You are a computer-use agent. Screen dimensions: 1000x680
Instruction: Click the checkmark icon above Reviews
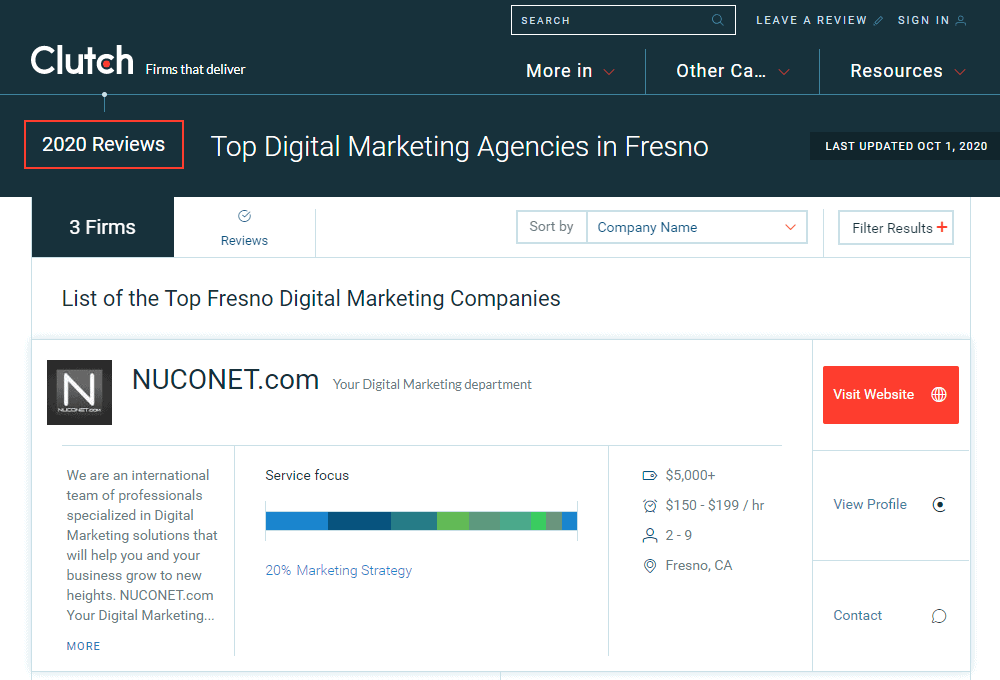(x=244, y=216)
